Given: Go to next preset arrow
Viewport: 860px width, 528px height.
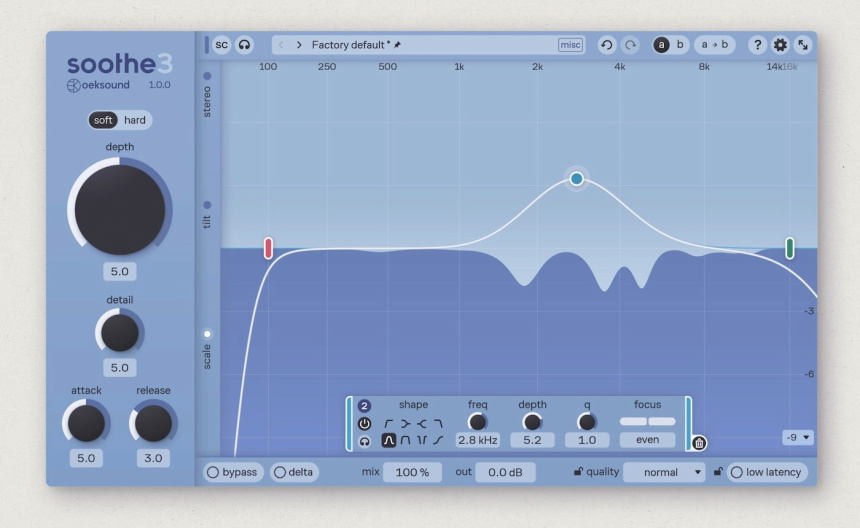Looking at the screenshot, I should point(299,45).
